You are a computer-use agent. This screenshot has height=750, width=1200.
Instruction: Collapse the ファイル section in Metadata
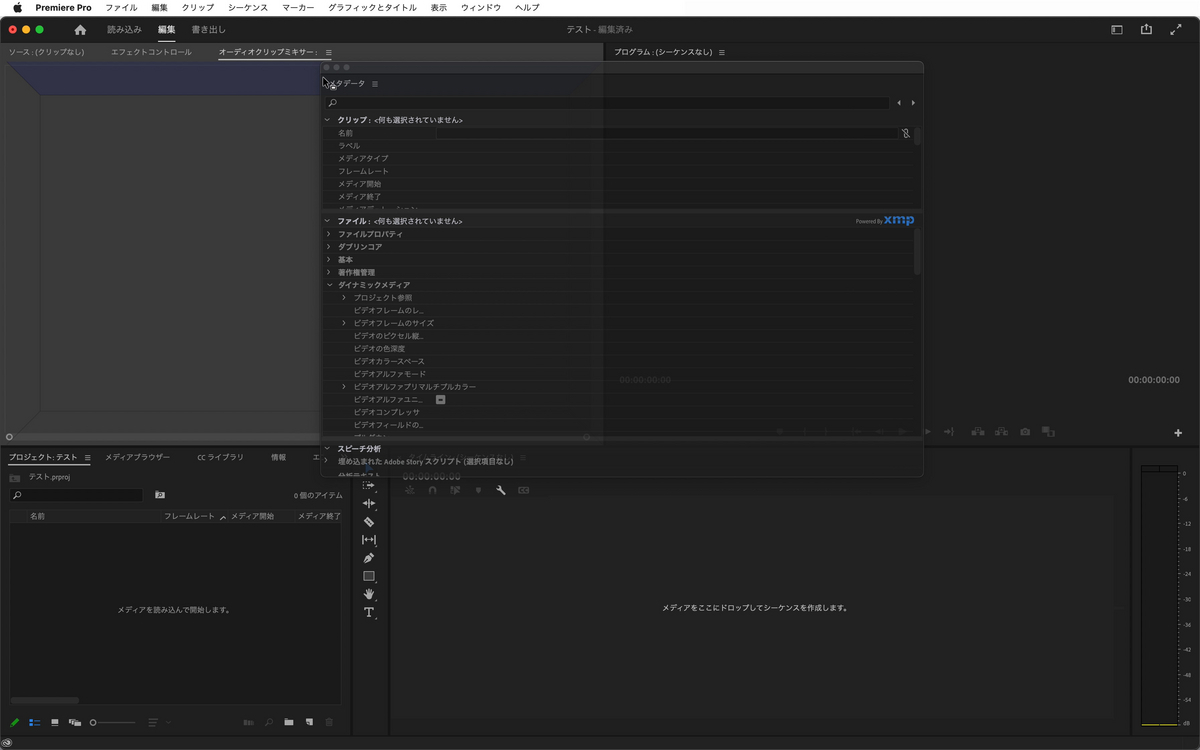pyautogui.click(x=327, y=221)
